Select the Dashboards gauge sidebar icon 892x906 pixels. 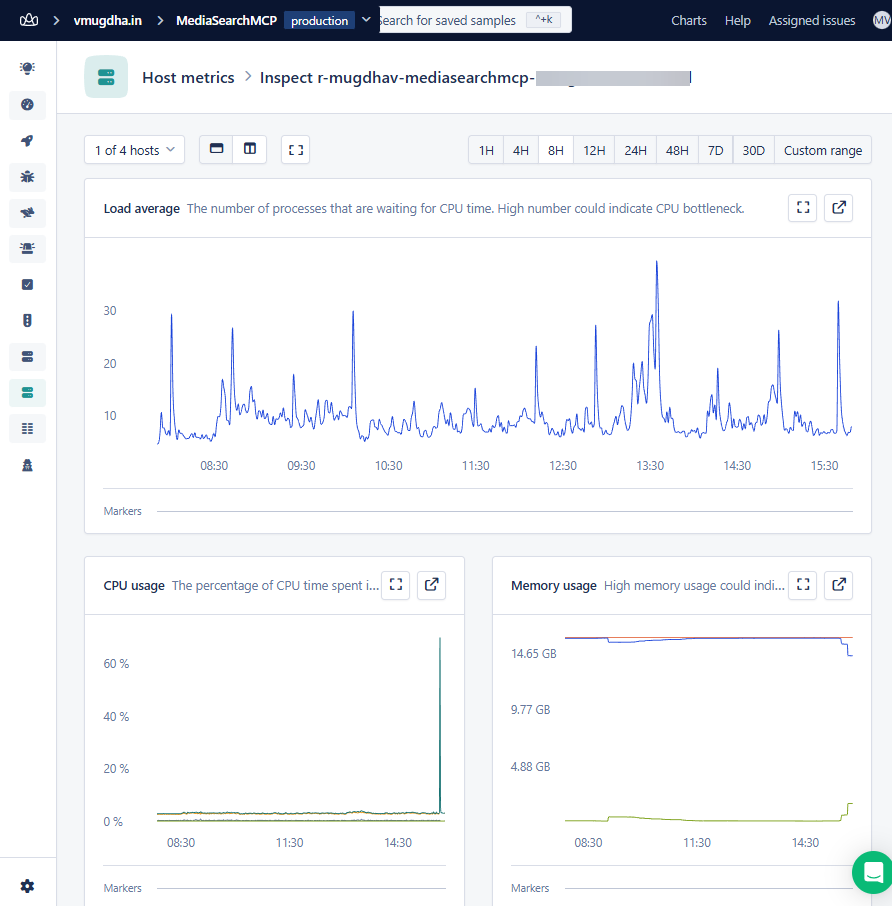click(x=27, y=105)
